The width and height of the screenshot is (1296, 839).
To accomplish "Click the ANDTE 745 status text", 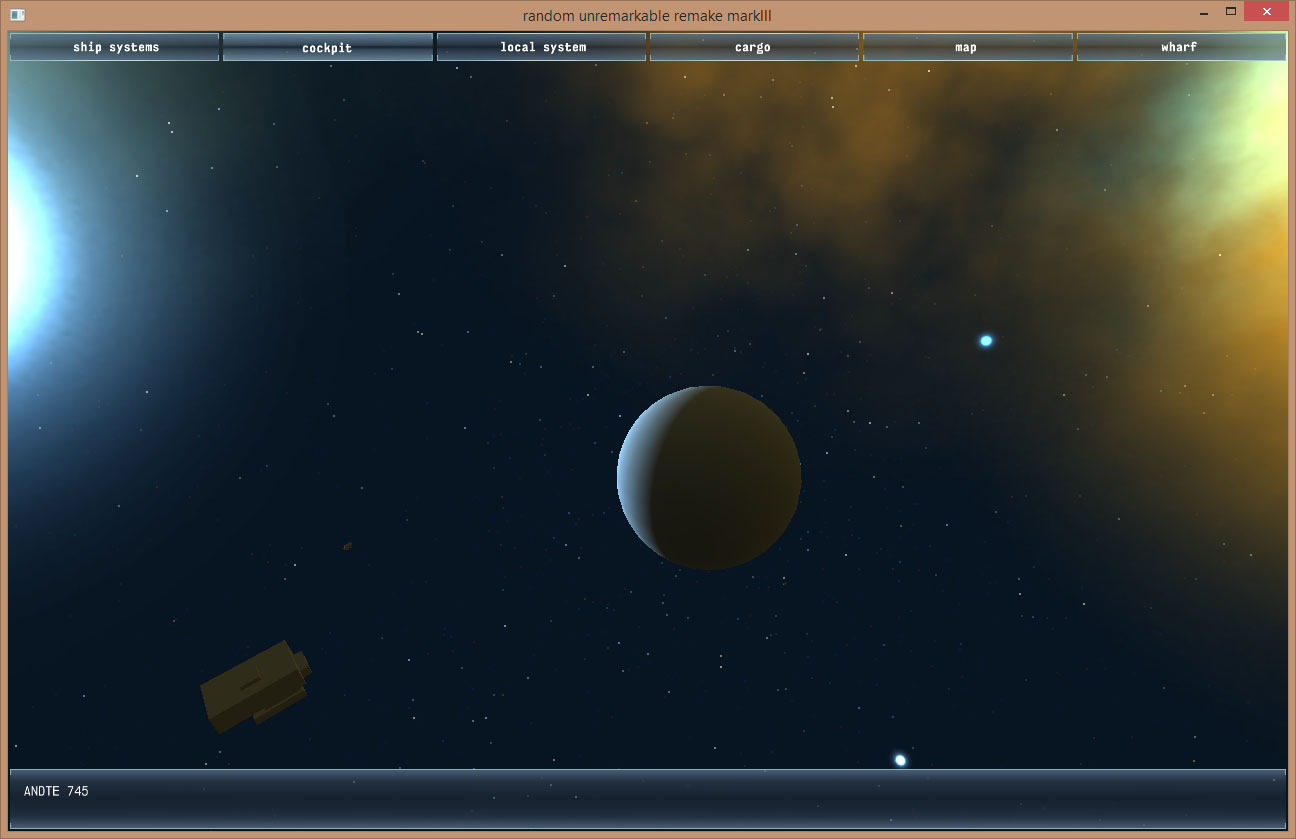I will pyautogui.click(x=56, y=791).
